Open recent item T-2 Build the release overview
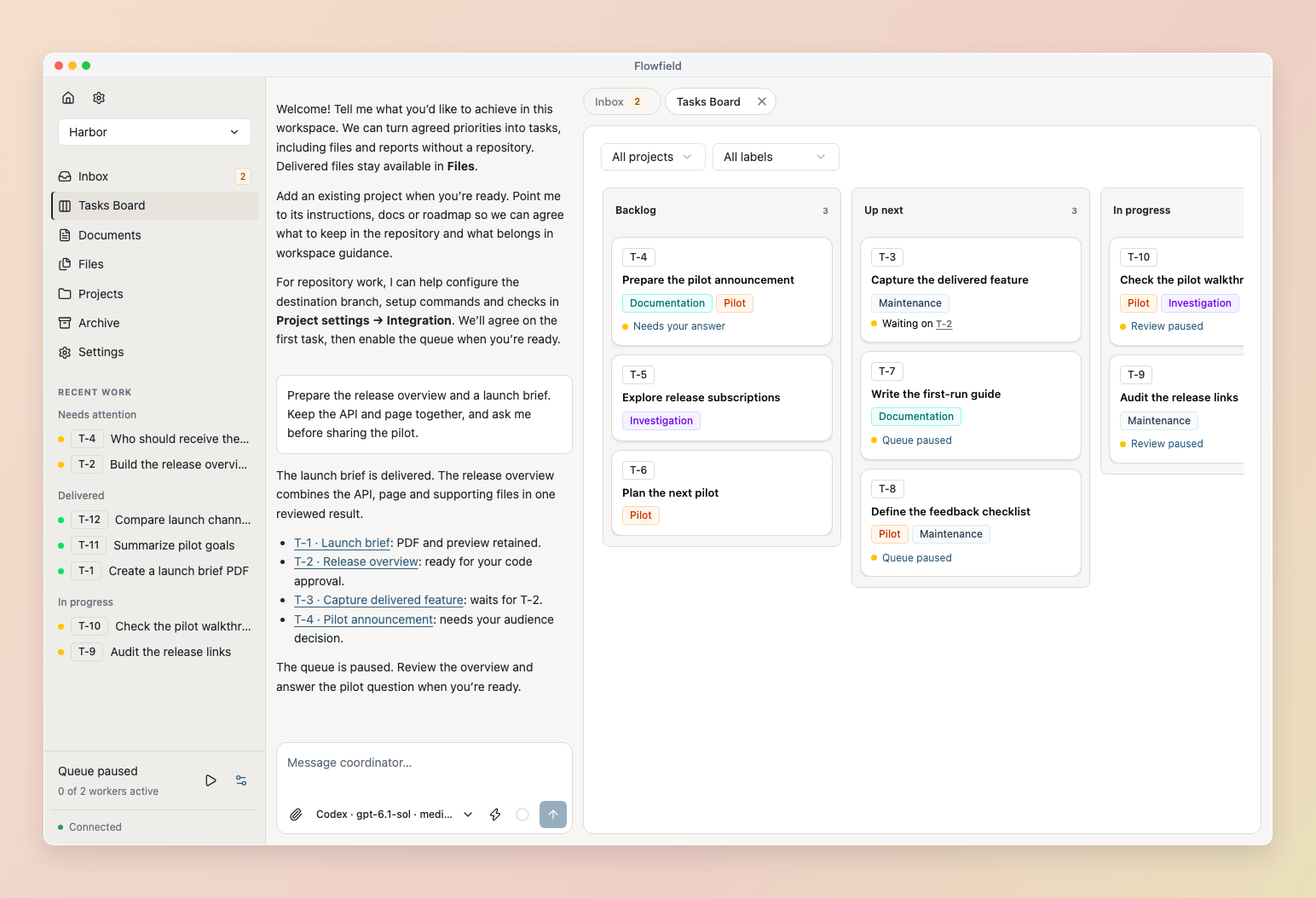This screenshot has height=898, width=1316. [154, 464]
